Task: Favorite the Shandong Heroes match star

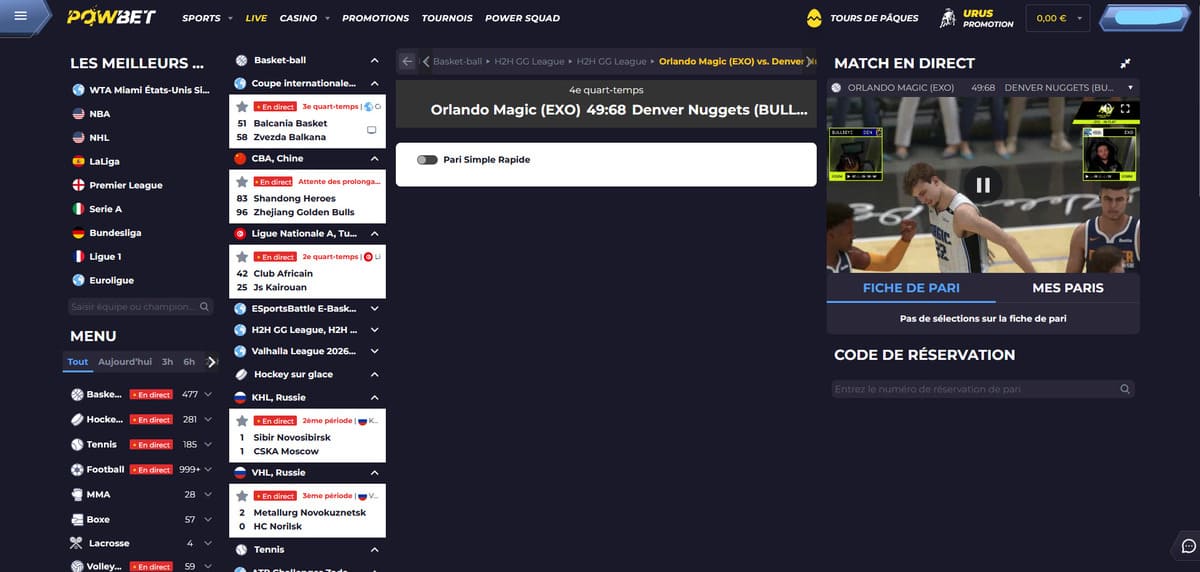Action: tap(242, 182)
